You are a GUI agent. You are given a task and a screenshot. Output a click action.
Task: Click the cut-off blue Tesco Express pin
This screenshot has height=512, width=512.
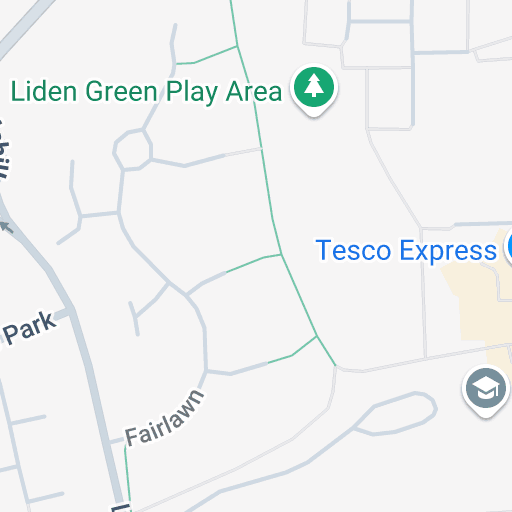(x=509, y=247)
